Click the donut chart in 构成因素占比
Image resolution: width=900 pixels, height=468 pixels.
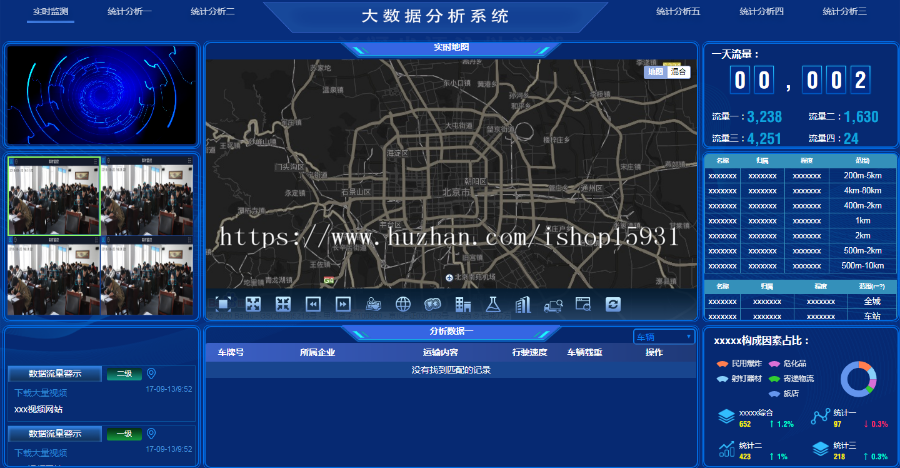point(858,378)
